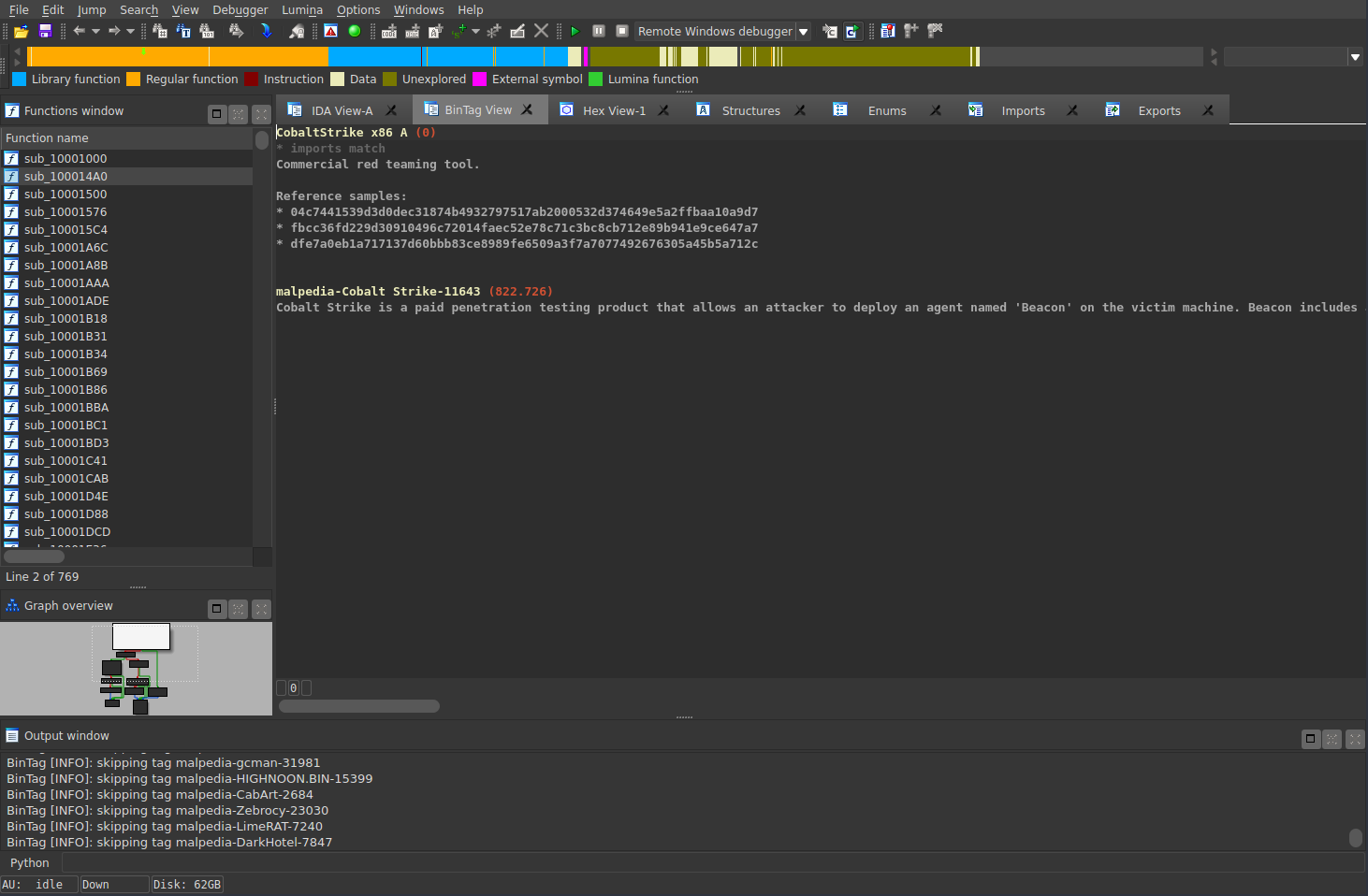Switch to the Structures tab
The image size is (1368, 896).
point(750,110)
